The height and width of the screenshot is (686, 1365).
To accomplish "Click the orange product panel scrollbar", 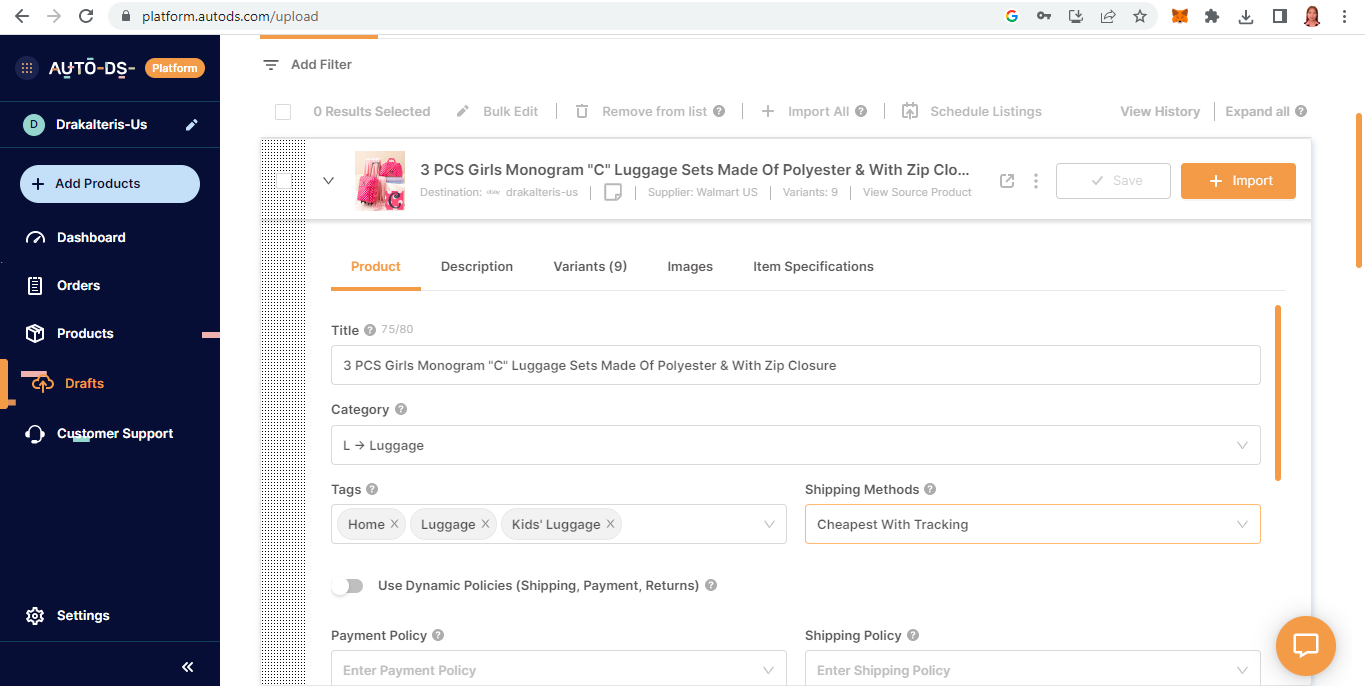I will tap(1278, 393).
